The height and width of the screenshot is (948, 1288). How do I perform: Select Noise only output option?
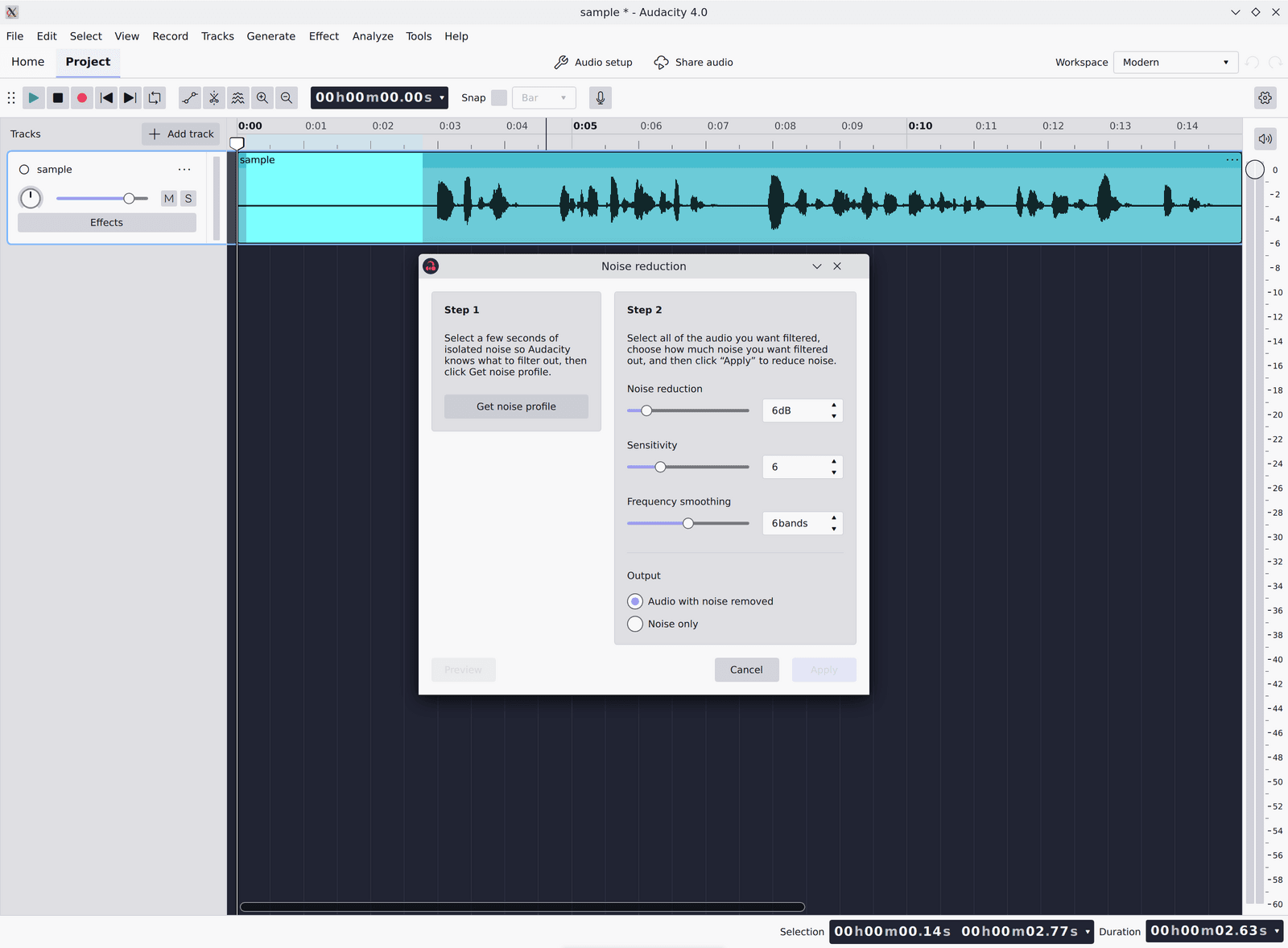(635, 624)
